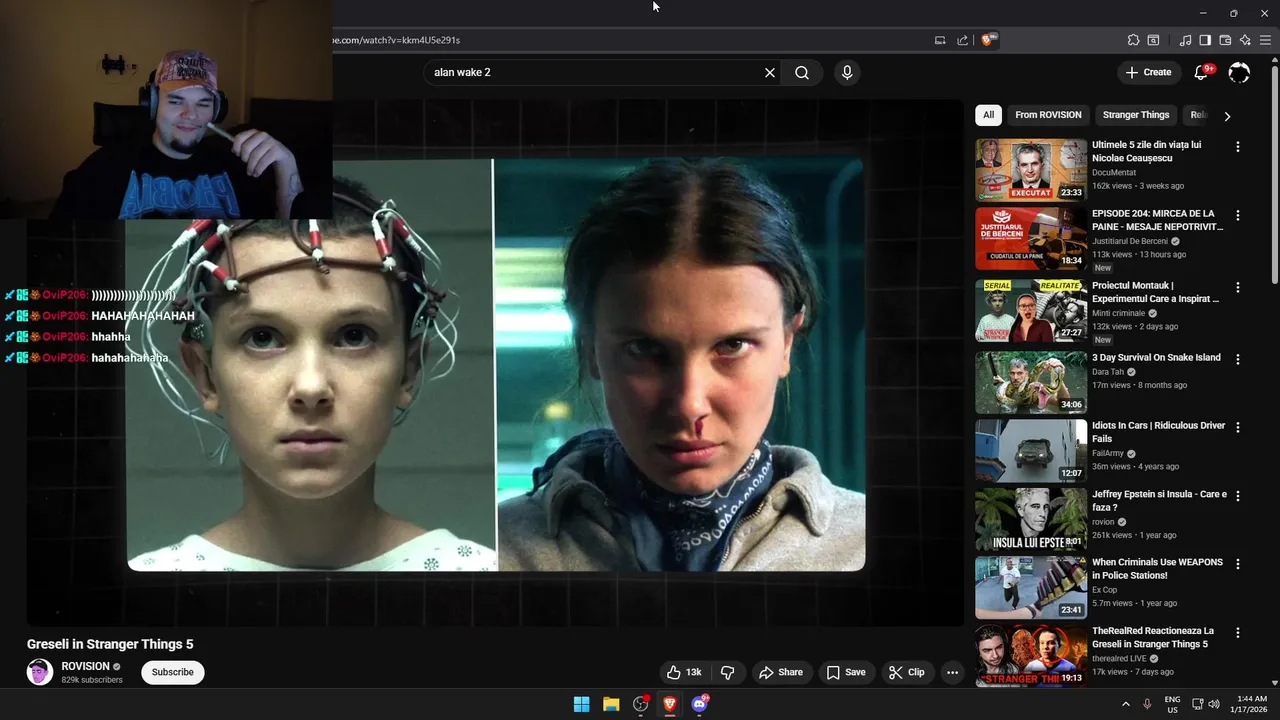1280x720 pixels.
Task: Open volume control in system tray
Action: click(1214, 704)
